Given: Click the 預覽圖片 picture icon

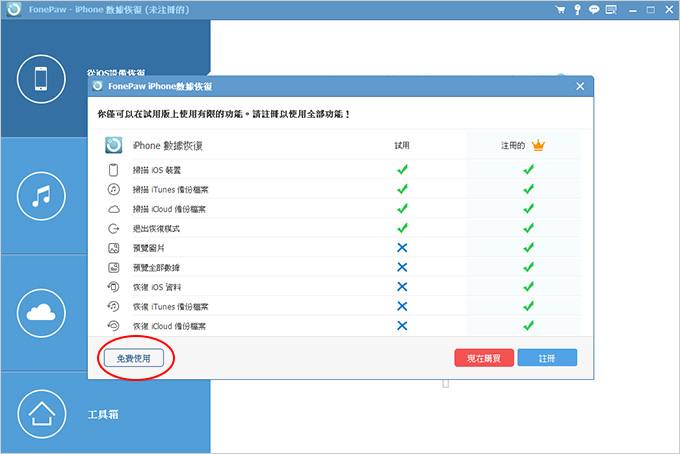Looking at the screenshot, I should click(113, 248).
